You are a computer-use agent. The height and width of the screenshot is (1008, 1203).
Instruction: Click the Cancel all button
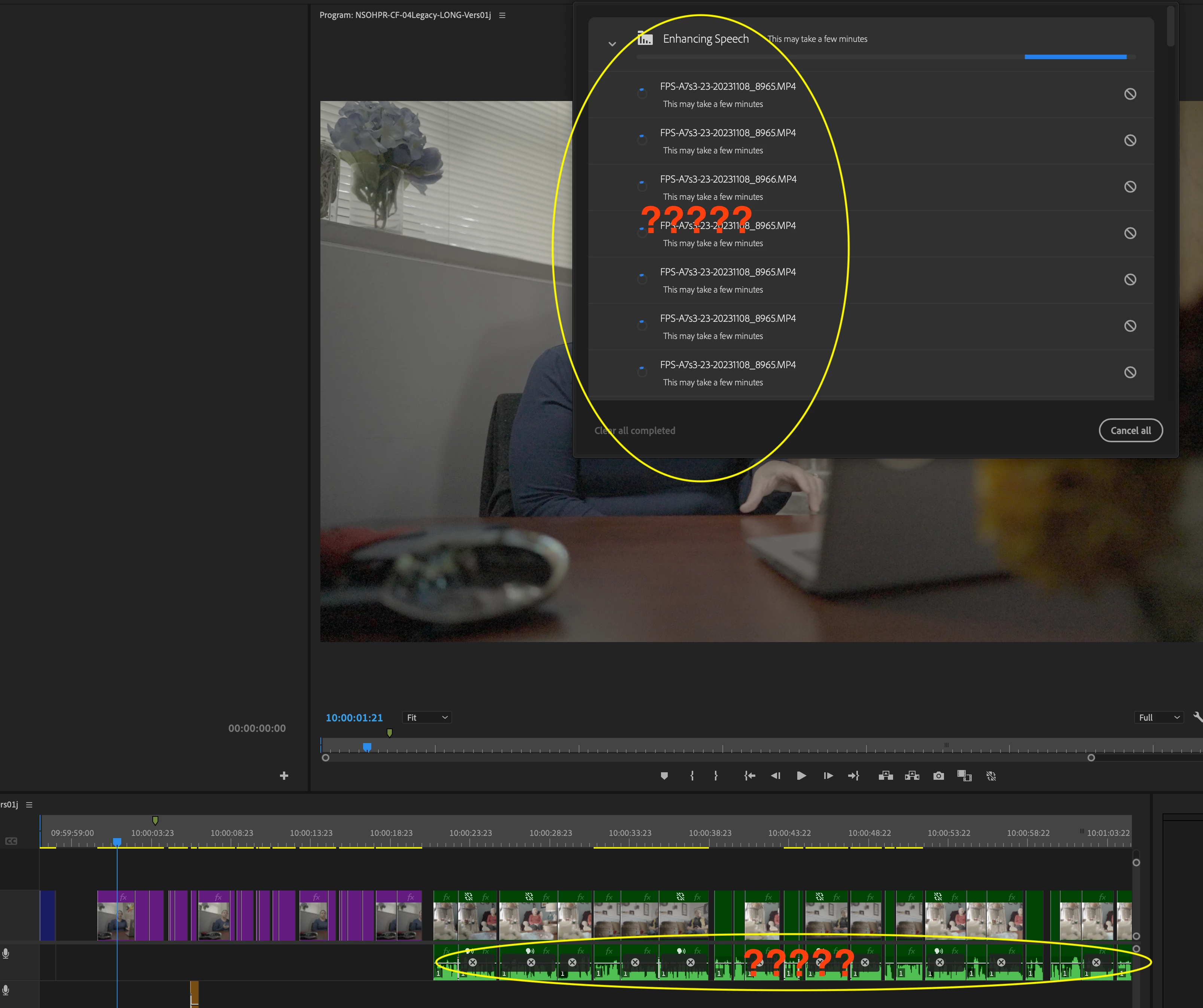click(x=1130, y=431)
